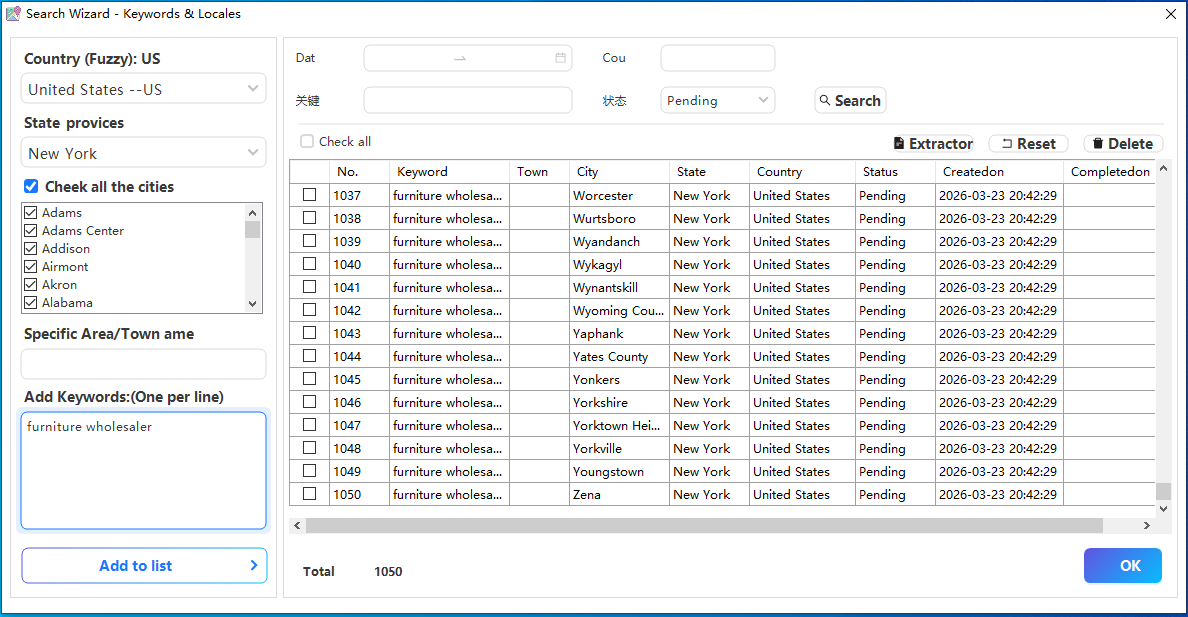Screen dimensions: 1188x617
Task: Click the Extractor document icon button
Action: coord(932,144)
